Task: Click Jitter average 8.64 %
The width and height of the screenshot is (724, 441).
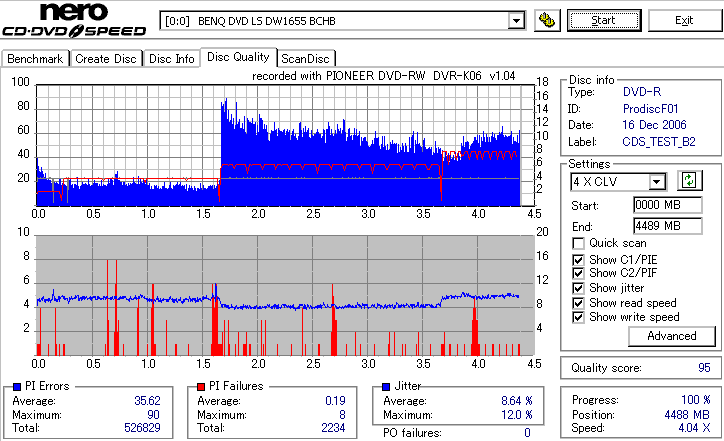Action: click(517, 400)
